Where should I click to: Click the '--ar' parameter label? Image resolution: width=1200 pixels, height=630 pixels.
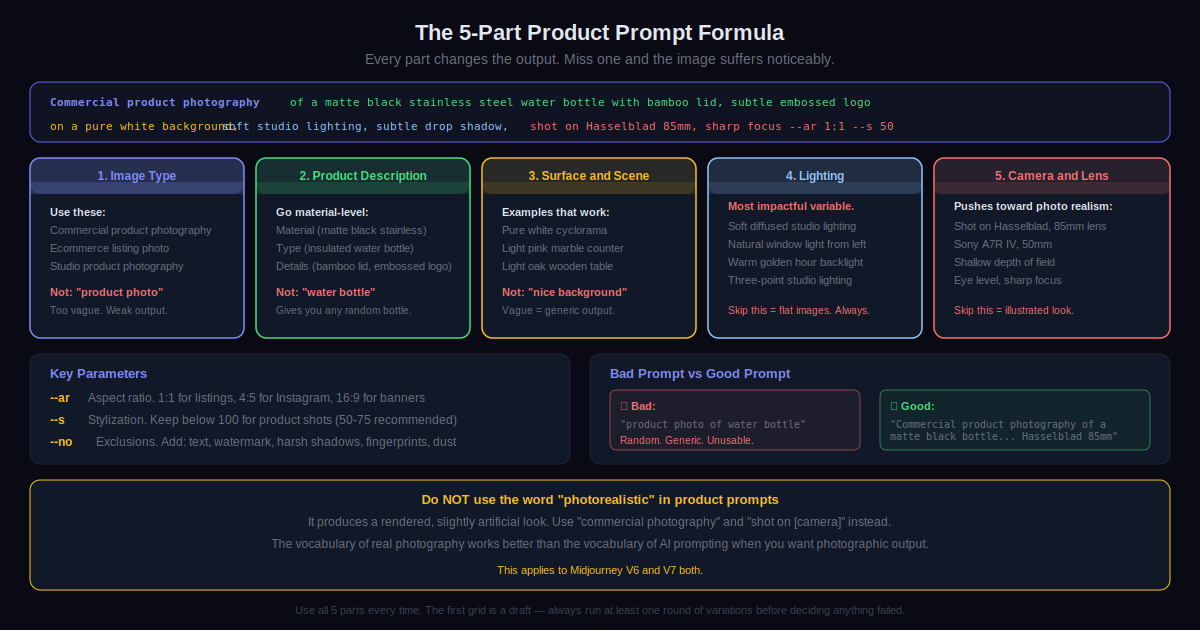[60, 398]
